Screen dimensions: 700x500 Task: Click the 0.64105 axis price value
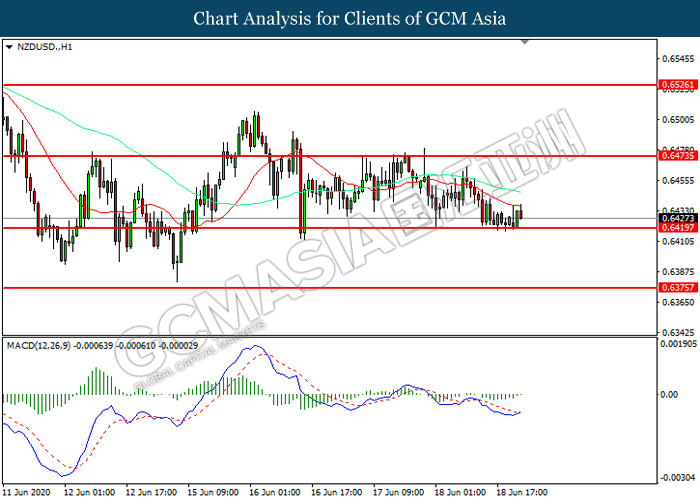[x=678, y=242]
